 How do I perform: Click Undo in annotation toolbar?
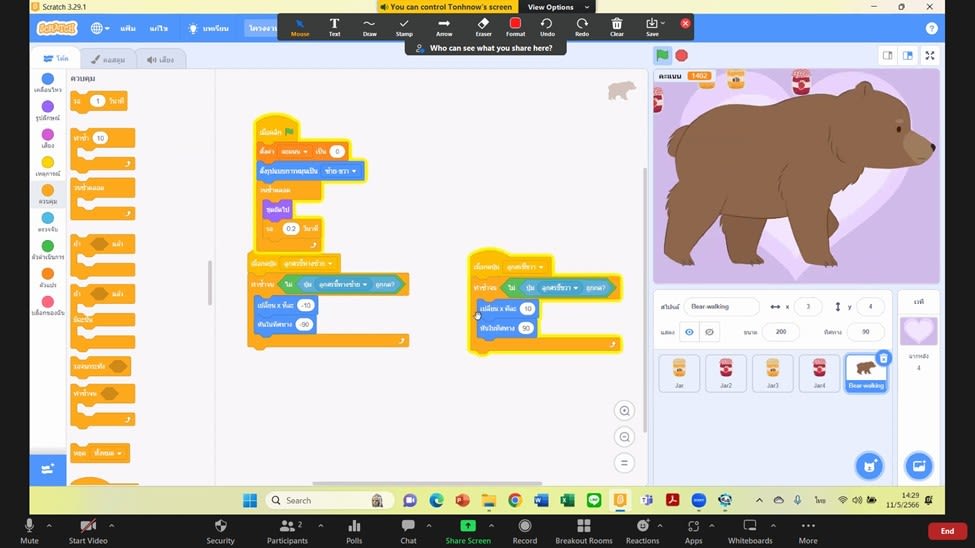click(x=547, y=27)
